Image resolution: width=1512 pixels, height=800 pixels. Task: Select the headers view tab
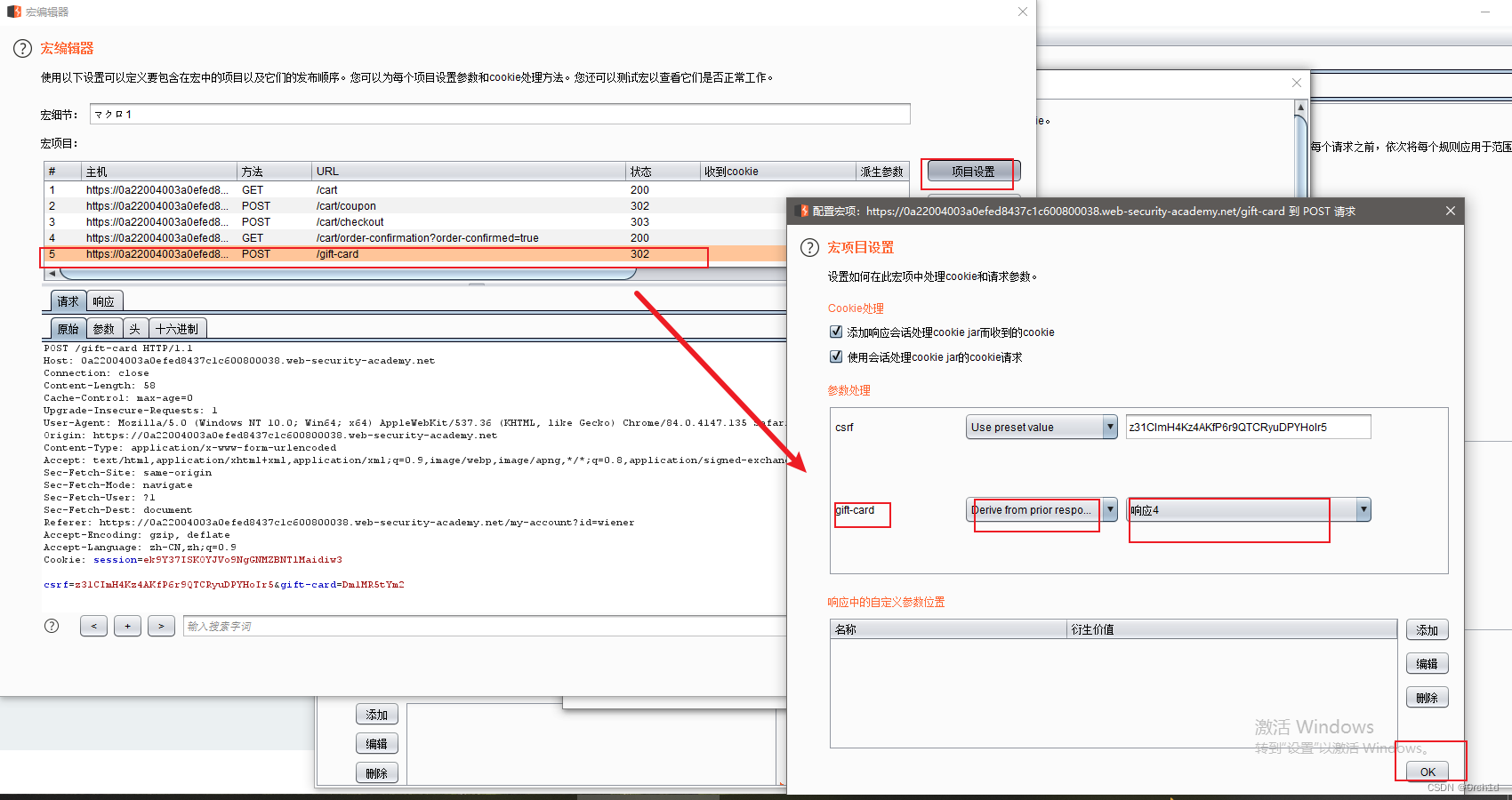[x=135, y=329]
